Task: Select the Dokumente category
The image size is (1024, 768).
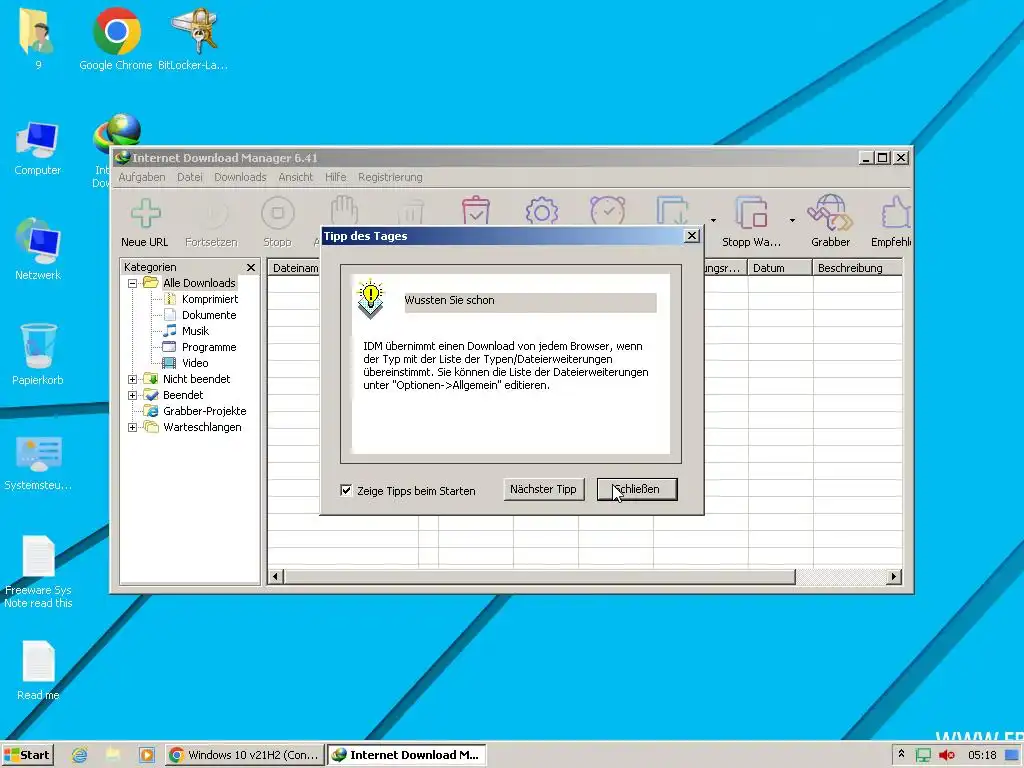Action: click(209, 315)
